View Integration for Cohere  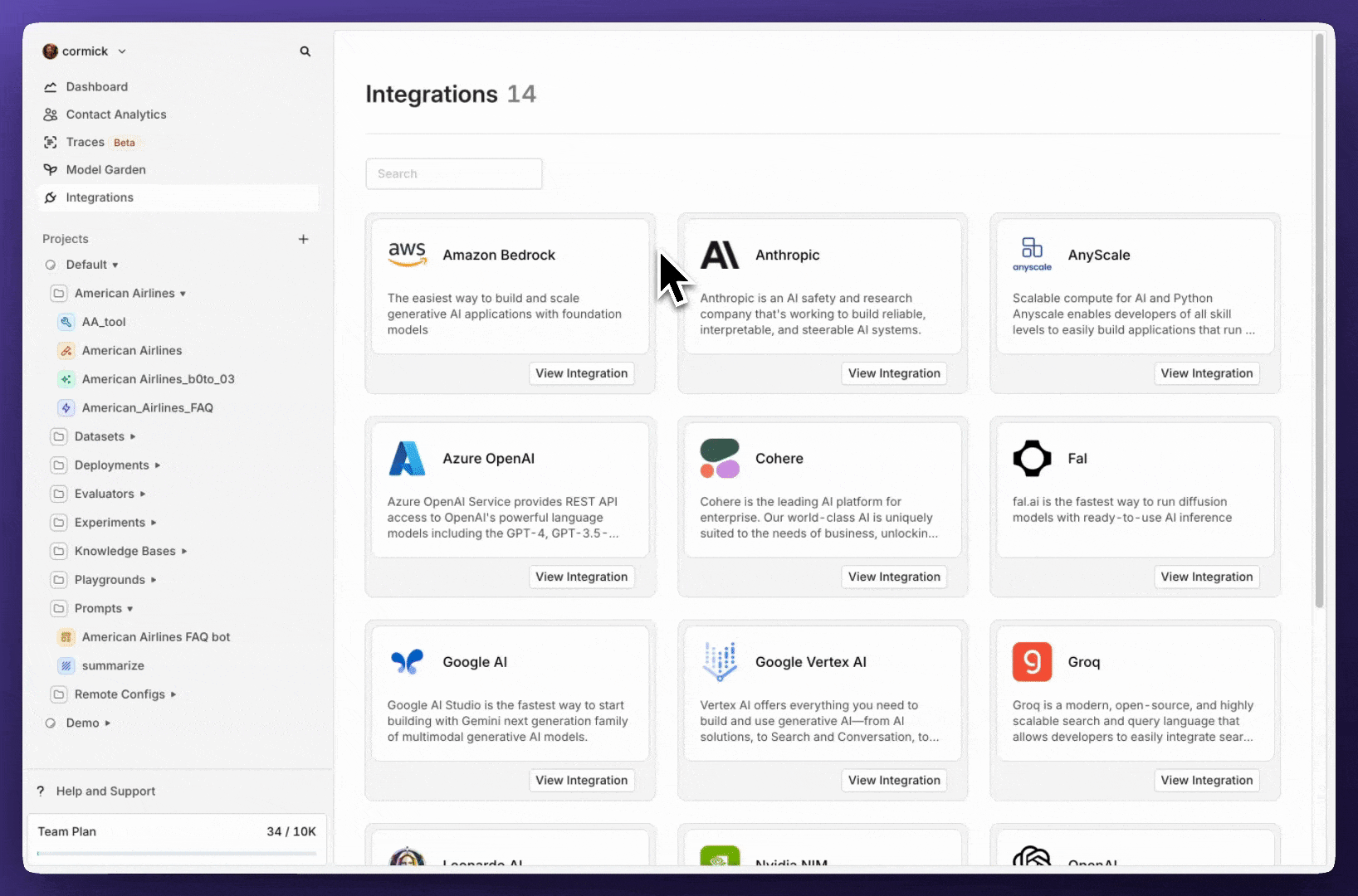(x=894, y=577)
